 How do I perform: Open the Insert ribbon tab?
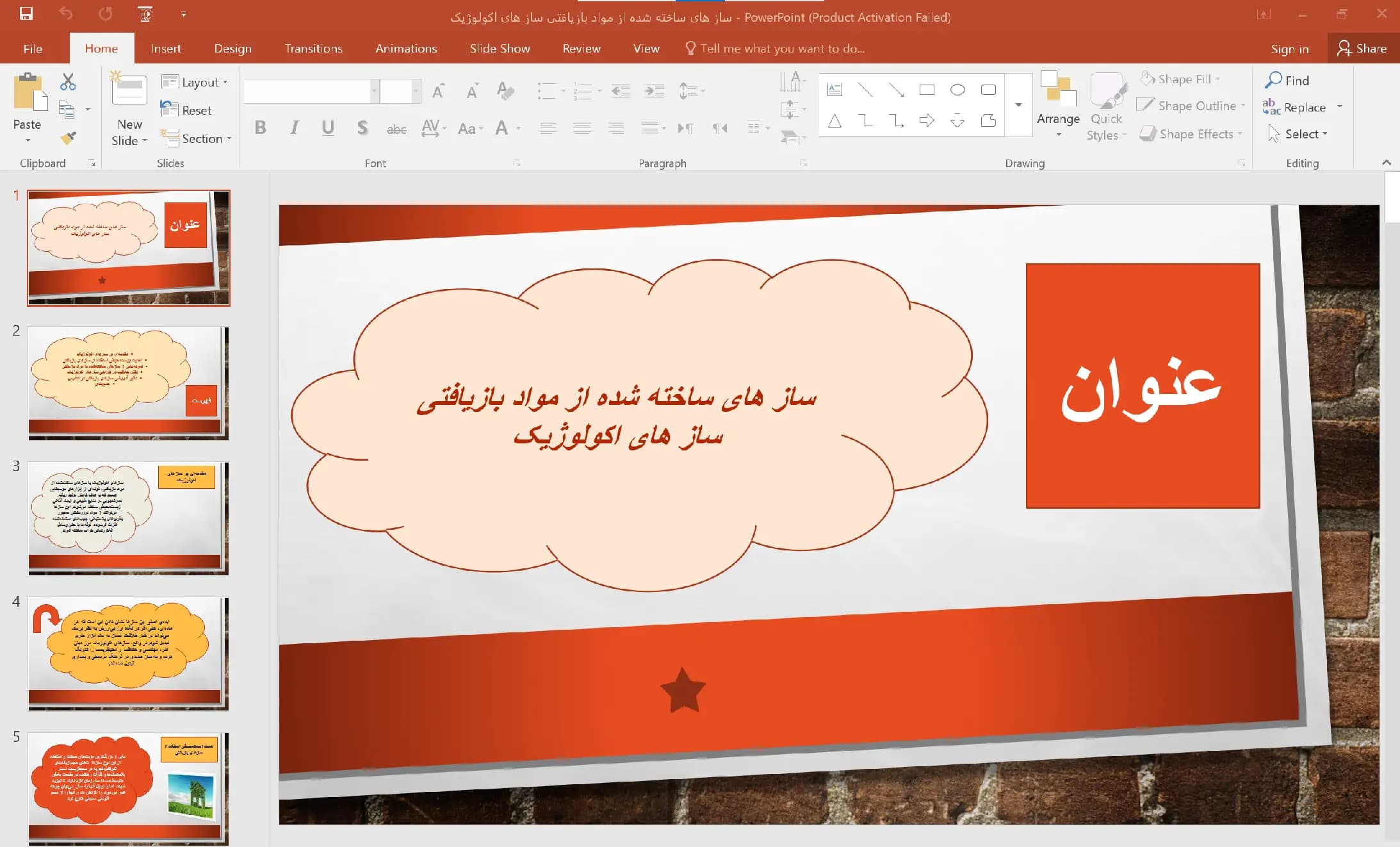pos(166,49)
